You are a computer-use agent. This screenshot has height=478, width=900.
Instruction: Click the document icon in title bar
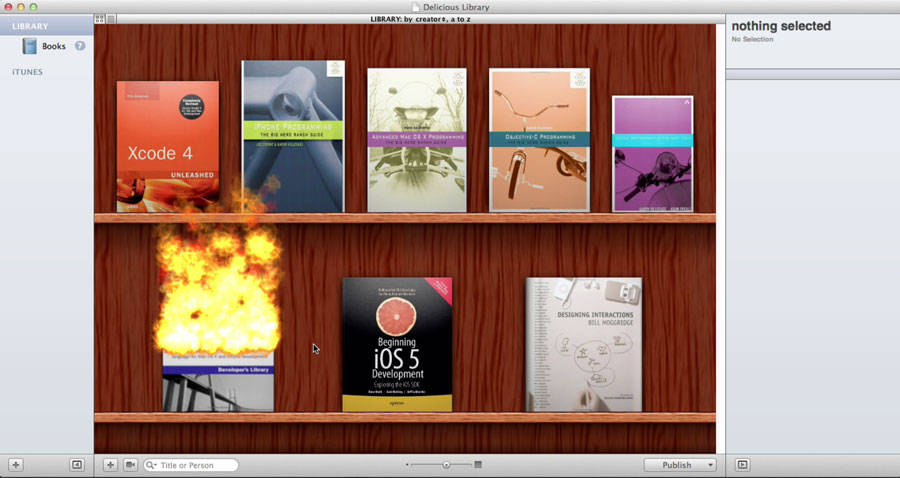416,7
